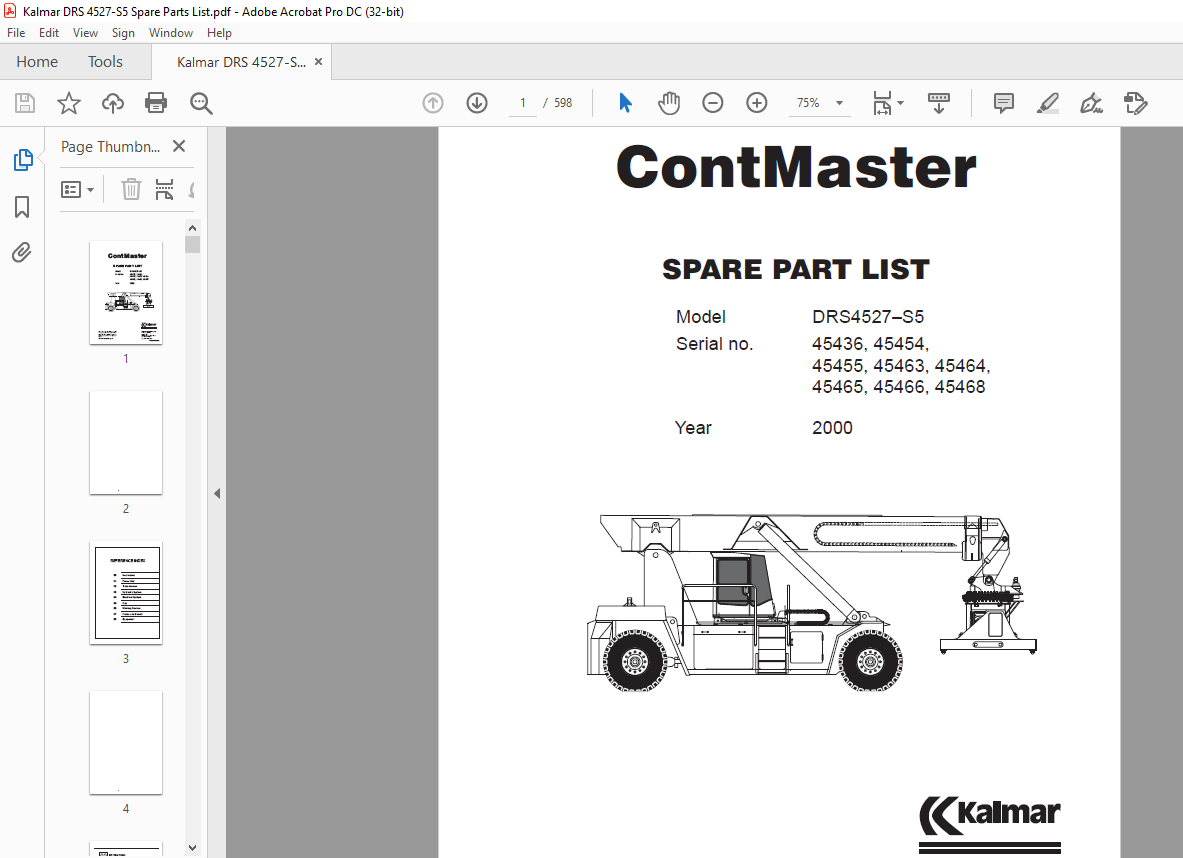Select the Kalmar DRS 4527-S document tab
Viewport: 1183px width, 858px height.
[241, 62]
